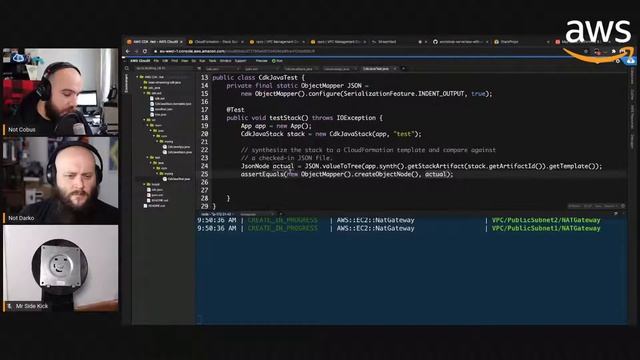640x360 pixels.
Task: Open Cloud9 preferences gear at top right
Action: point(618,61)
